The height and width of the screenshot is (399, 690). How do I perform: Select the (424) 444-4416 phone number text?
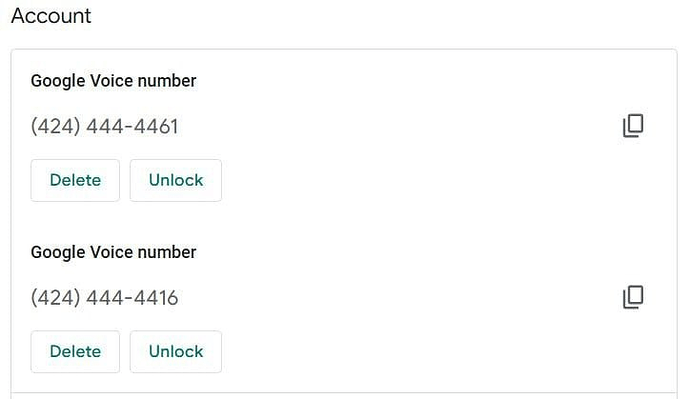point(104,298)
